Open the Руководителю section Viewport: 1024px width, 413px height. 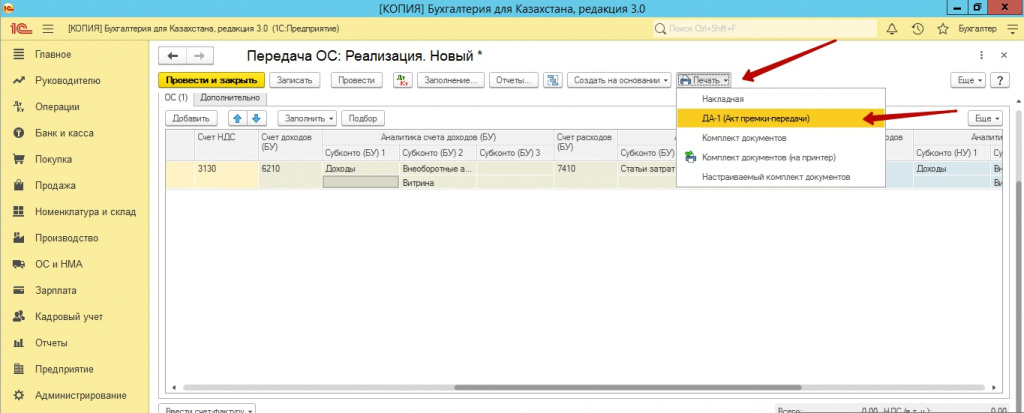67,80
